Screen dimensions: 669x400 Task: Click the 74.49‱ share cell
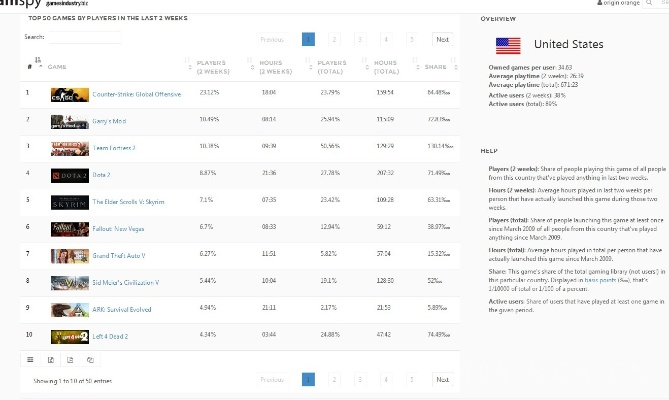coord(439,335)
